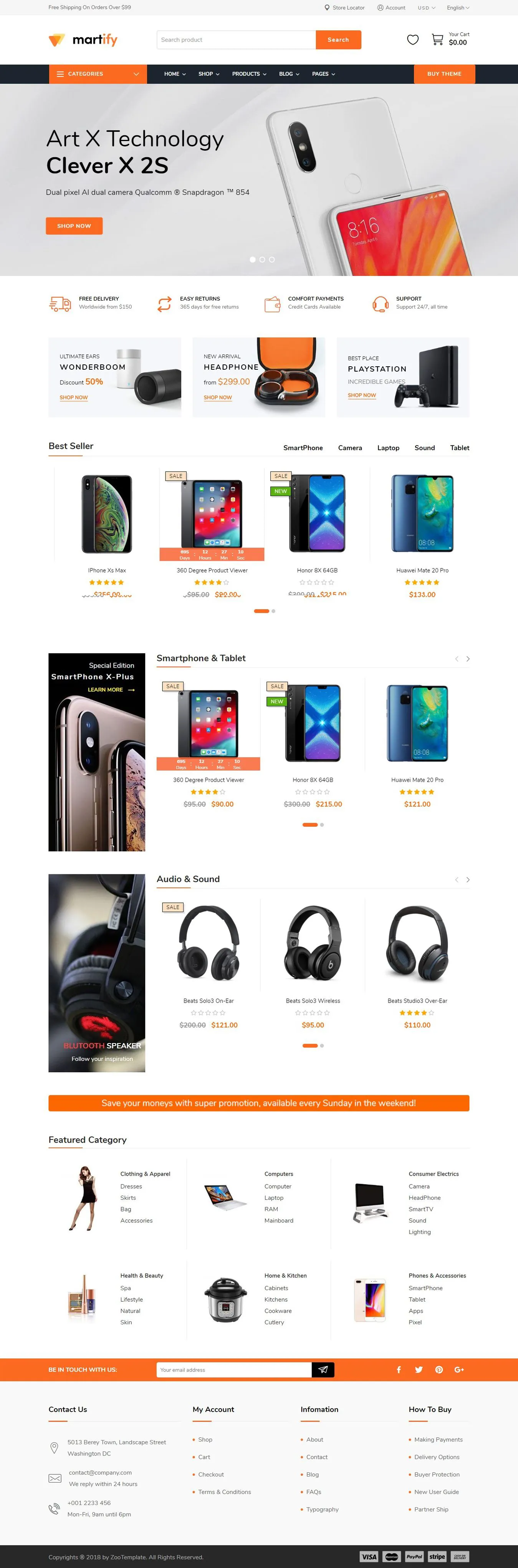Focus the Search product input field
Image resolution: width=518 pixels, height=1568 pixels.
click(237, 40)
